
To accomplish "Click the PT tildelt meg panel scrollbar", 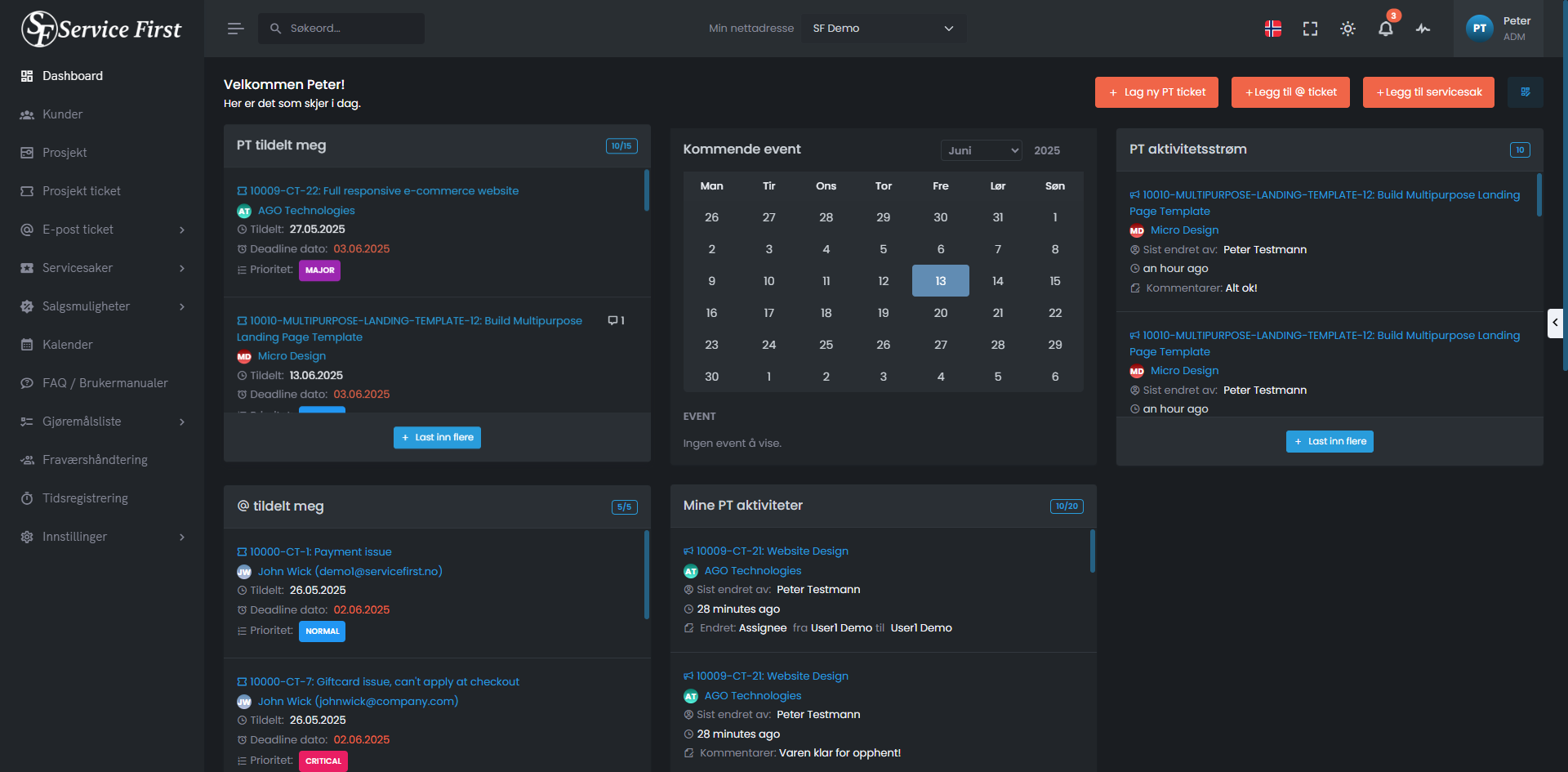I will [x=647, y=190].
